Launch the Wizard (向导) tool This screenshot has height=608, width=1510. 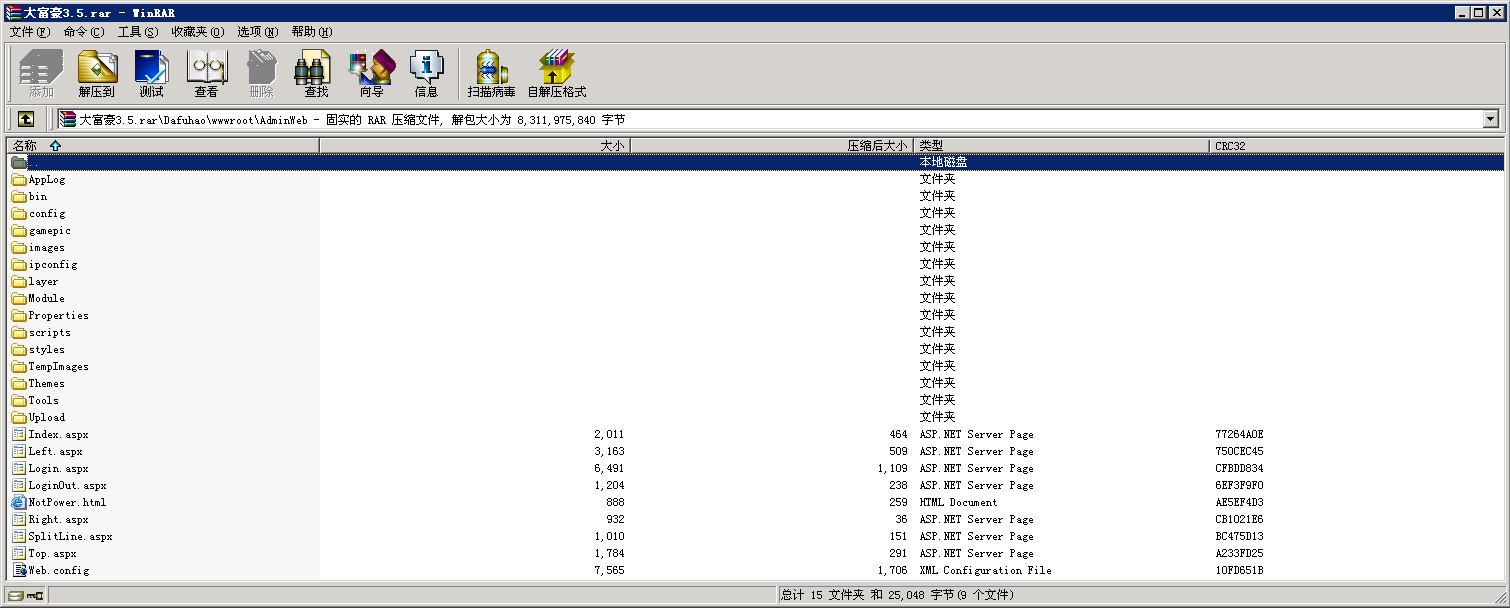click(x=371, y=73)
